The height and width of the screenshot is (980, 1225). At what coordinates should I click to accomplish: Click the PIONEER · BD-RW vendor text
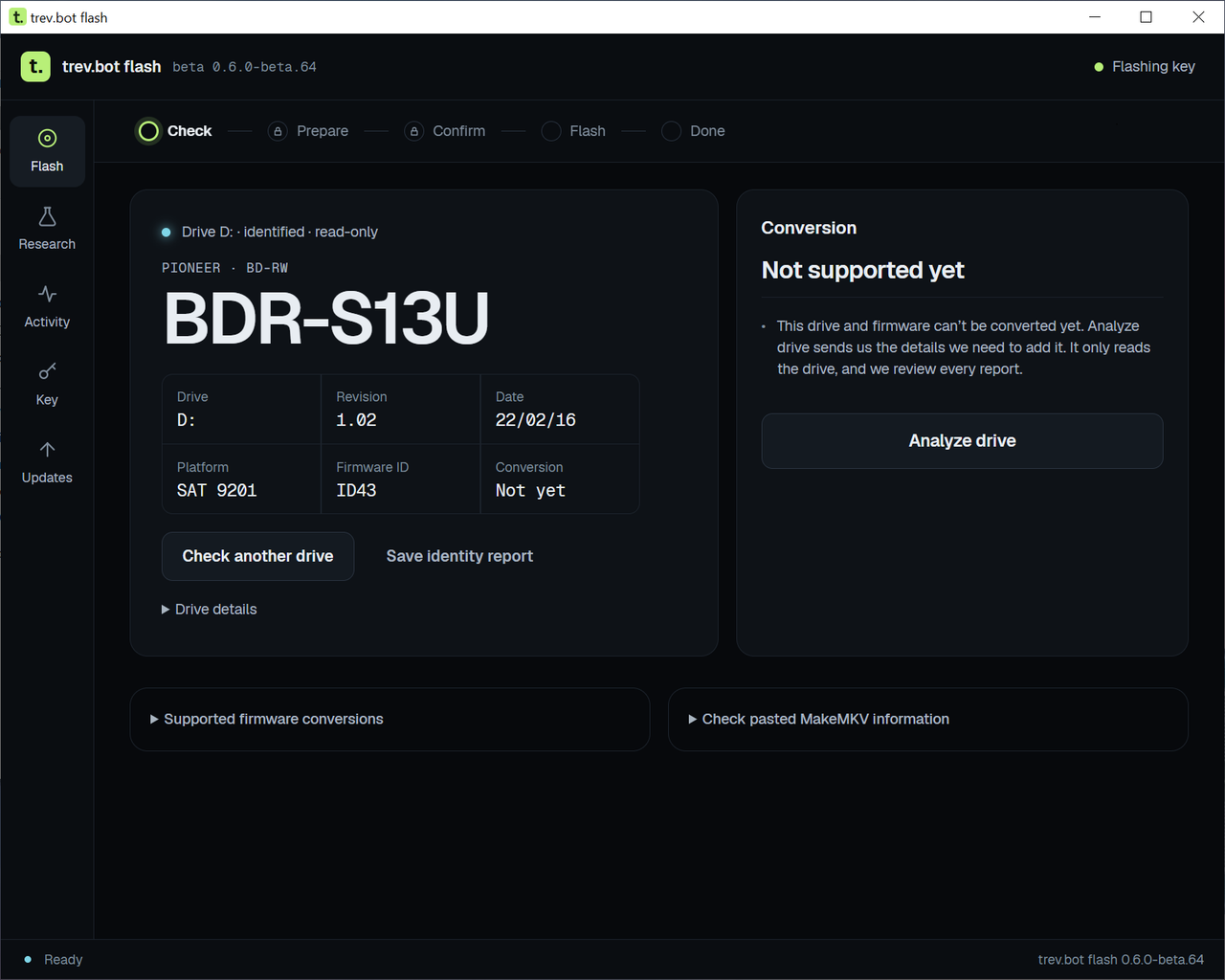click(225, 268)
